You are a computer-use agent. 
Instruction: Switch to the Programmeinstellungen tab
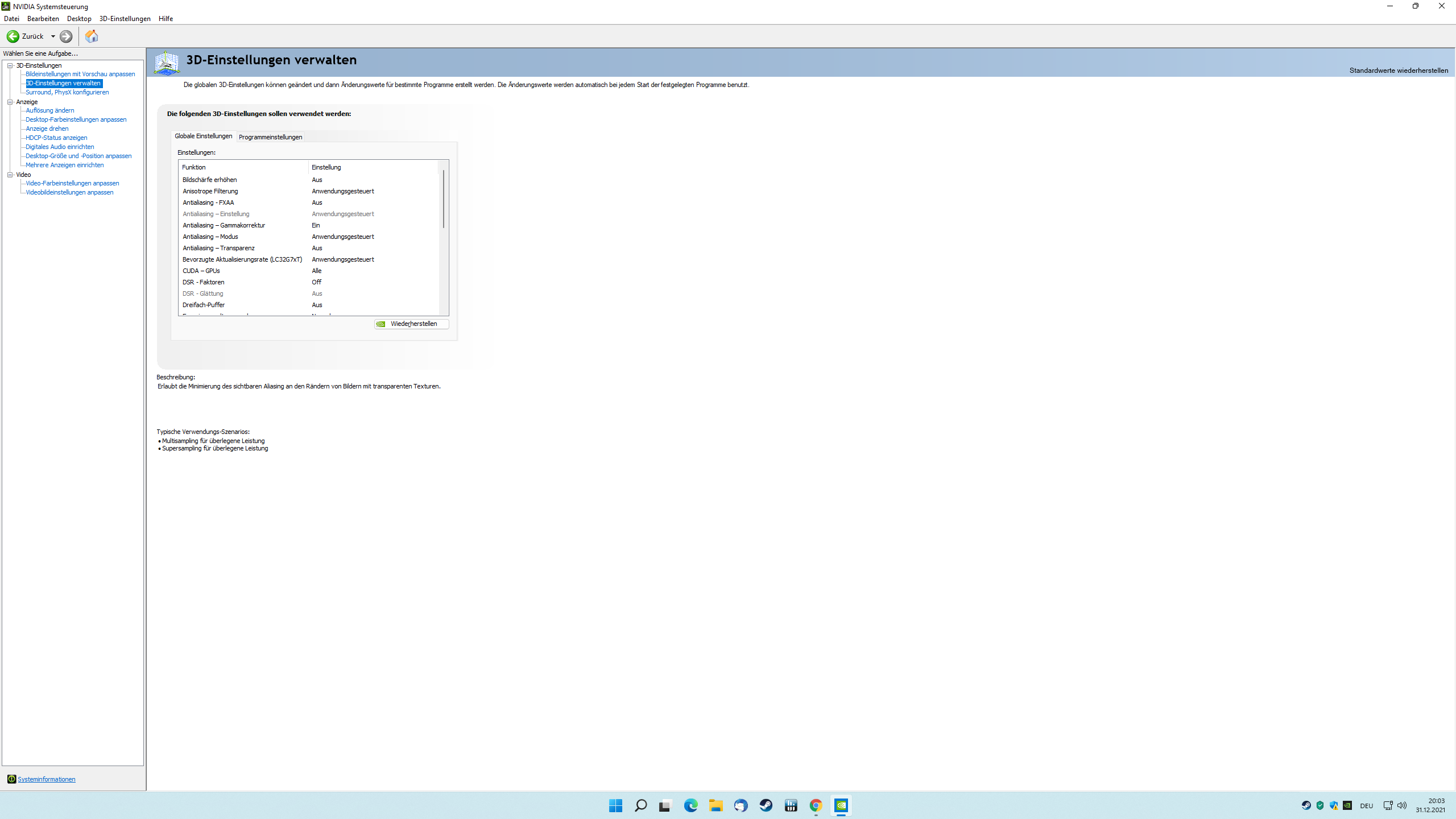tap(271, 136)
